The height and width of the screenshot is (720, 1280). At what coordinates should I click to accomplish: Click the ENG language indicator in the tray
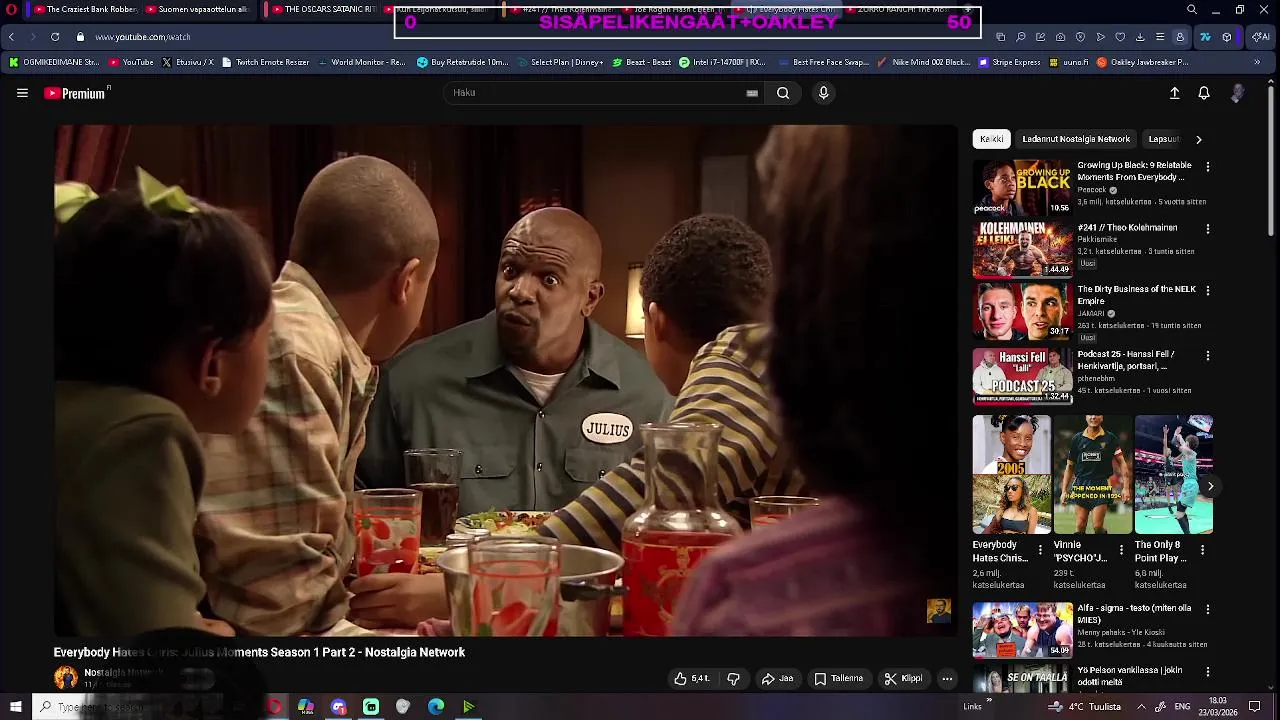coord(1181,707)
